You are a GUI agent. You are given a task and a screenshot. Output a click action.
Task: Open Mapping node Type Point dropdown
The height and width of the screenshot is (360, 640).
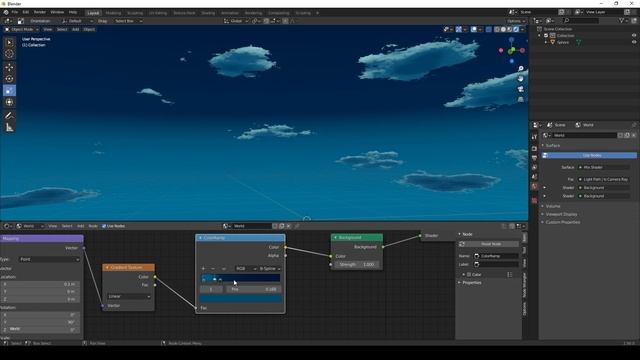(x=49, y=259)
